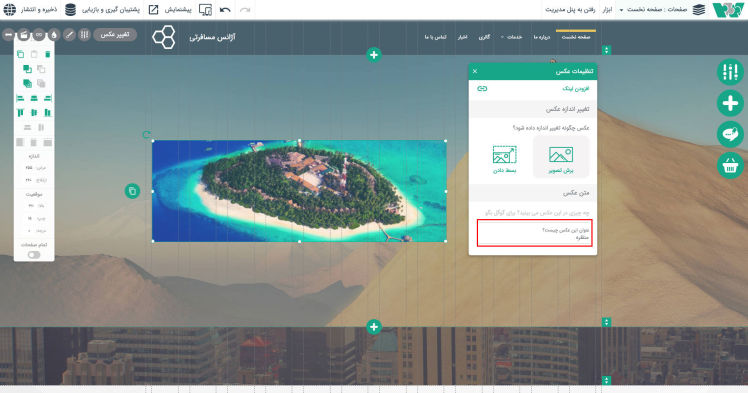Select the crop image resize option
Image resolution: width=748 pixels, height=393 pixels.
click(561, 157)
